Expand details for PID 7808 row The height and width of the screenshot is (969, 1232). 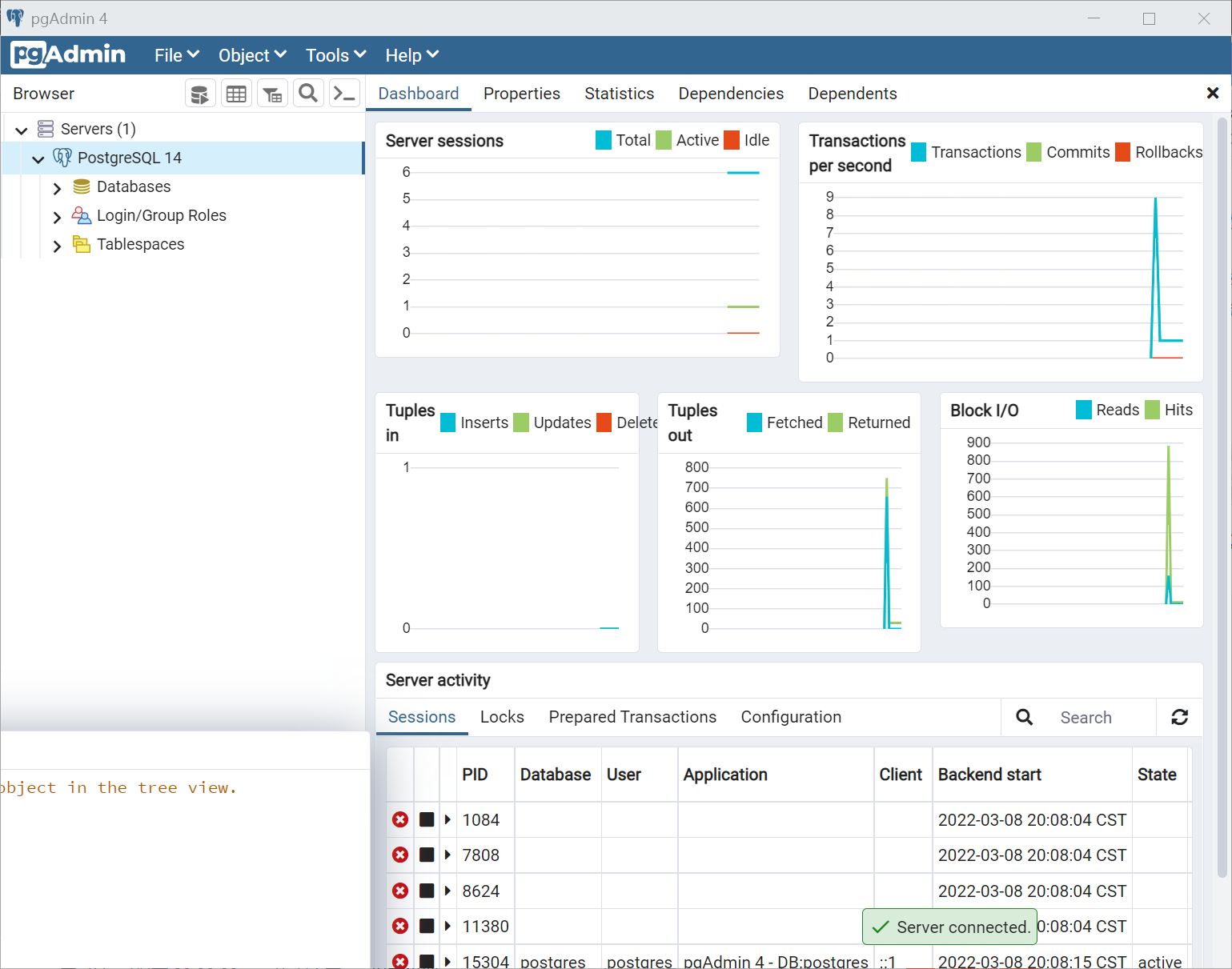(x=447, y=855)
